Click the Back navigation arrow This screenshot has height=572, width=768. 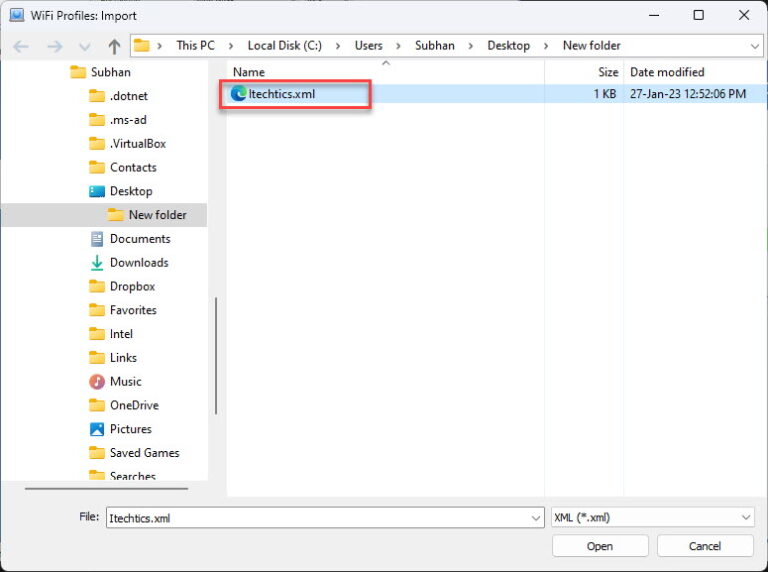pos(21,47)
